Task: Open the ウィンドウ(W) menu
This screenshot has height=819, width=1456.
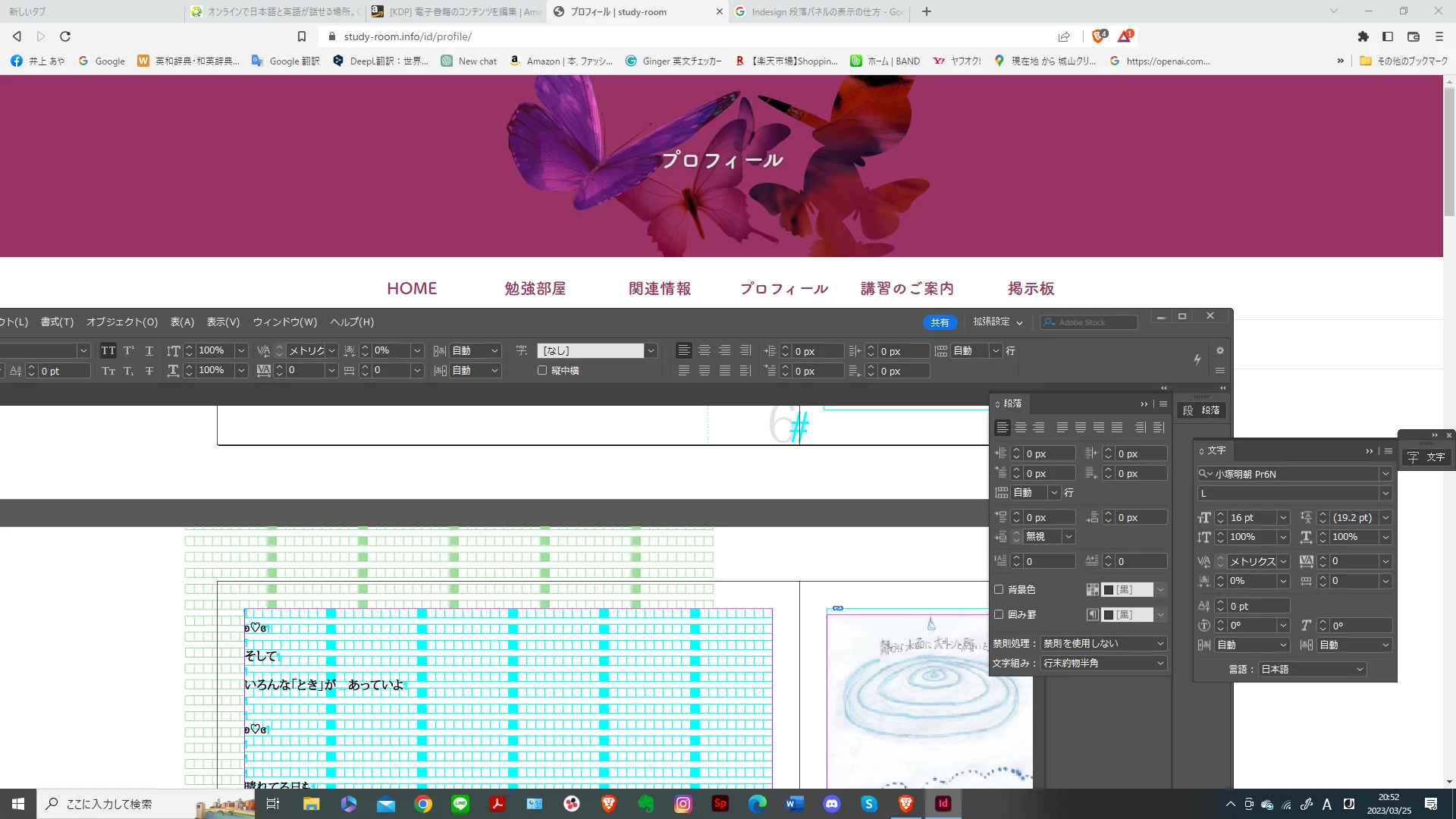Action: pyautogui.click(x=285, y=322)
